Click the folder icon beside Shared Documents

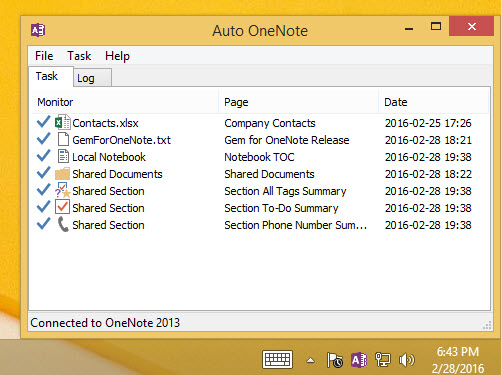click(x=62, y=174)
